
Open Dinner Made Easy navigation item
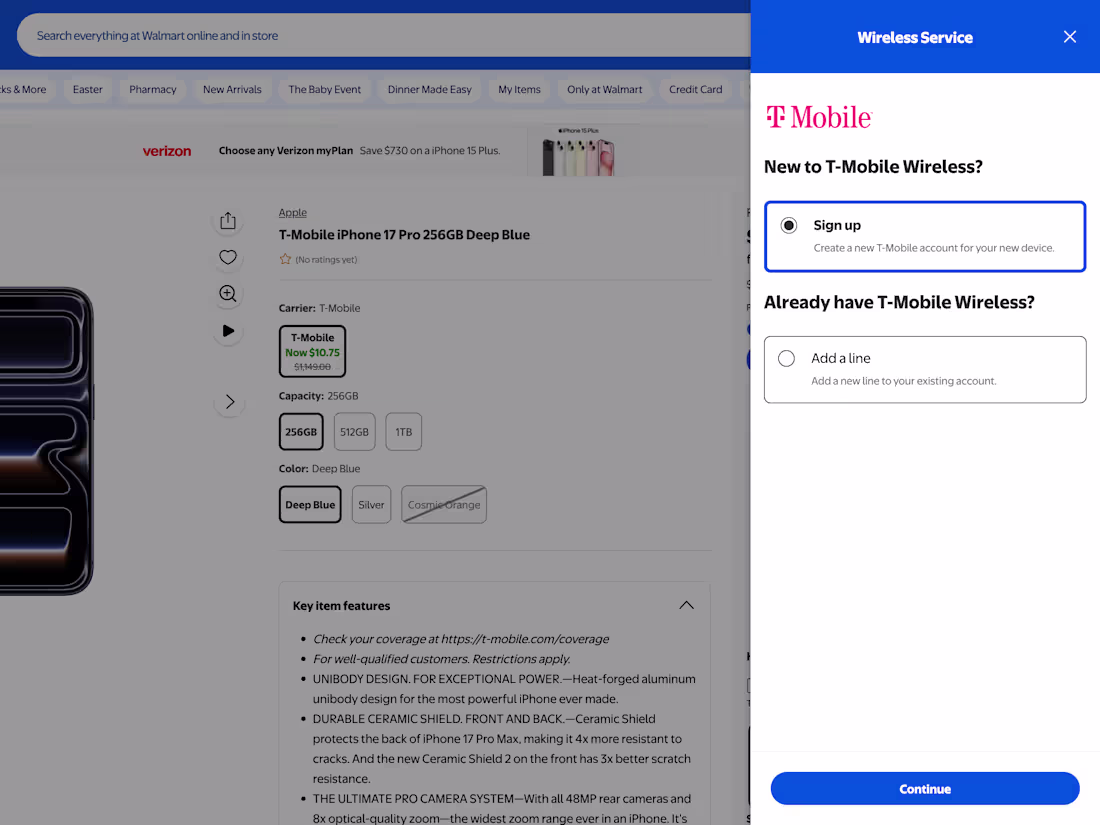pos(429,89)
